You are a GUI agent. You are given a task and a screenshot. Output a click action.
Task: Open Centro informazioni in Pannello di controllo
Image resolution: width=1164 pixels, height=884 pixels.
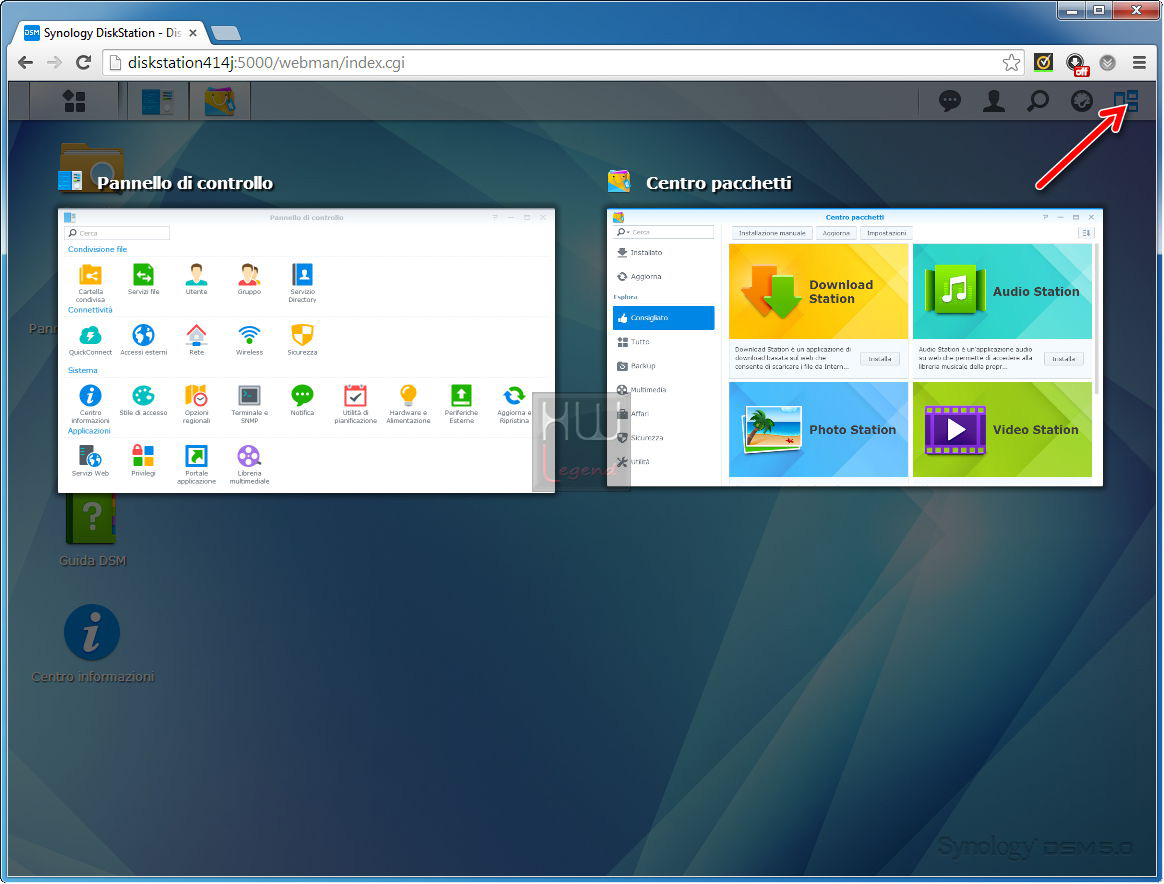(x=91, y=404)
